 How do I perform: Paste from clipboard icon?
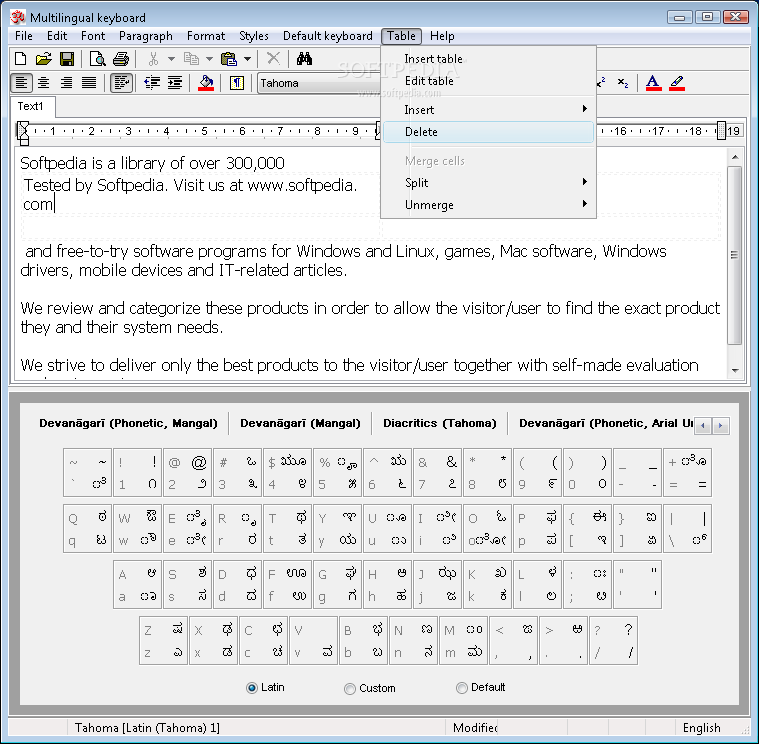tap(228, 59)
